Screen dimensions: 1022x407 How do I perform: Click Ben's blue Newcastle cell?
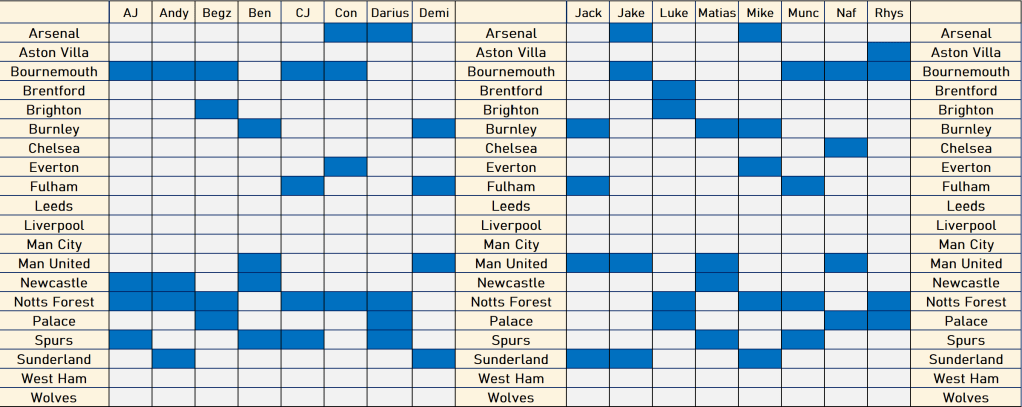coord(259,282)
